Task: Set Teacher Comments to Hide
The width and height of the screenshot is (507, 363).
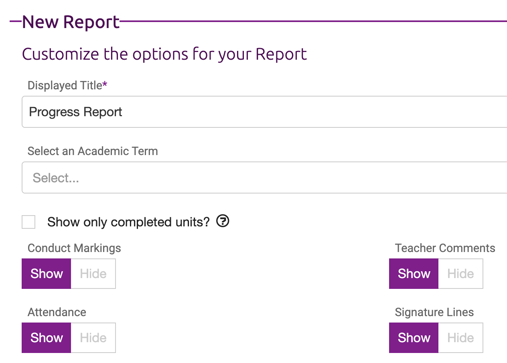Action: (461, 274)
